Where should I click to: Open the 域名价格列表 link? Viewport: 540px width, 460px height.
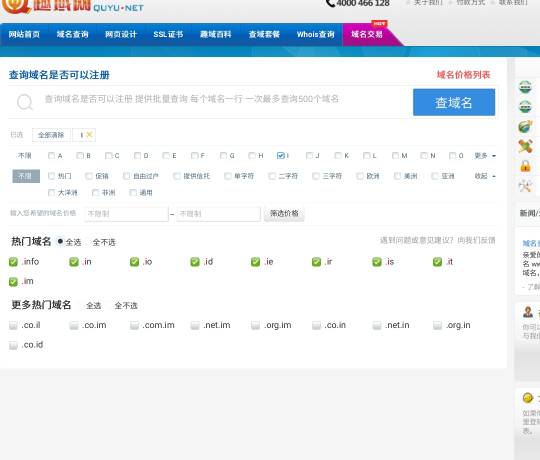click(x=463, y=75)
